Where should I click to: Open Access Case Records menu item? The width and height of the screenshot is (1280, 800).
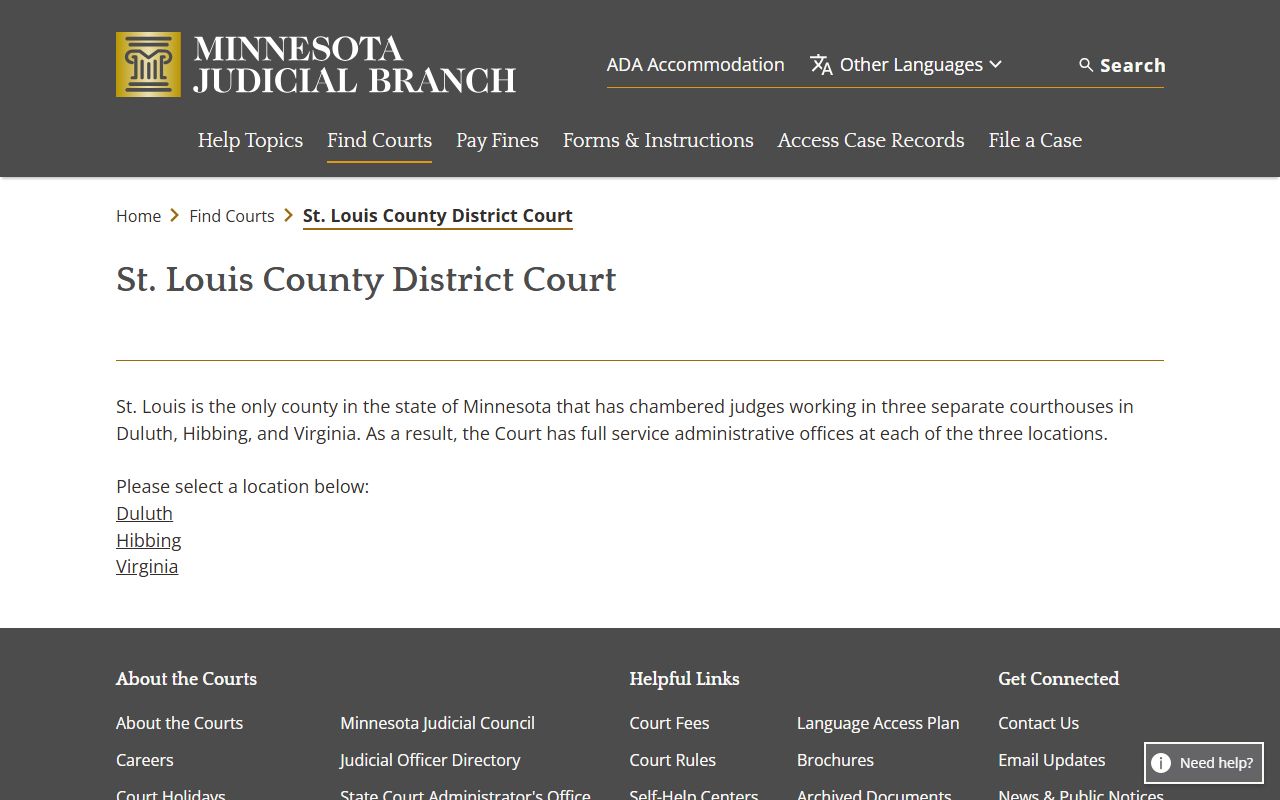point(871,140)
